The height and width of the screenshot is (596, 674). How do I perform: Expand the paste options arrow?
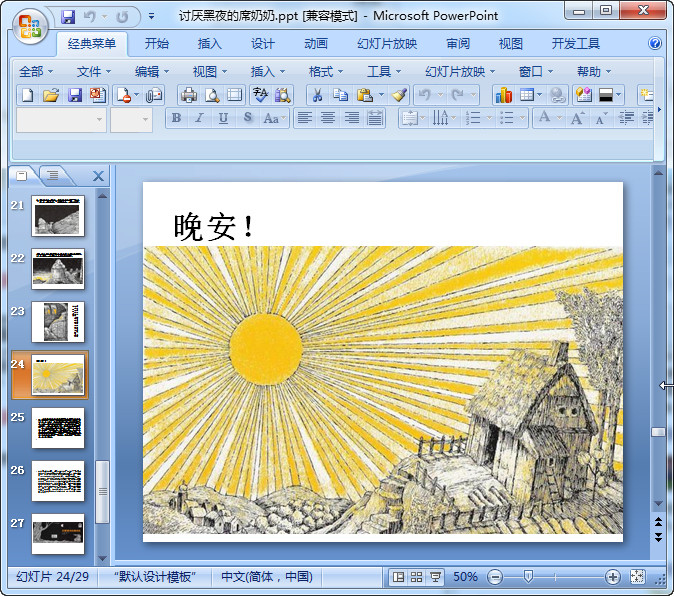point(381,95)
